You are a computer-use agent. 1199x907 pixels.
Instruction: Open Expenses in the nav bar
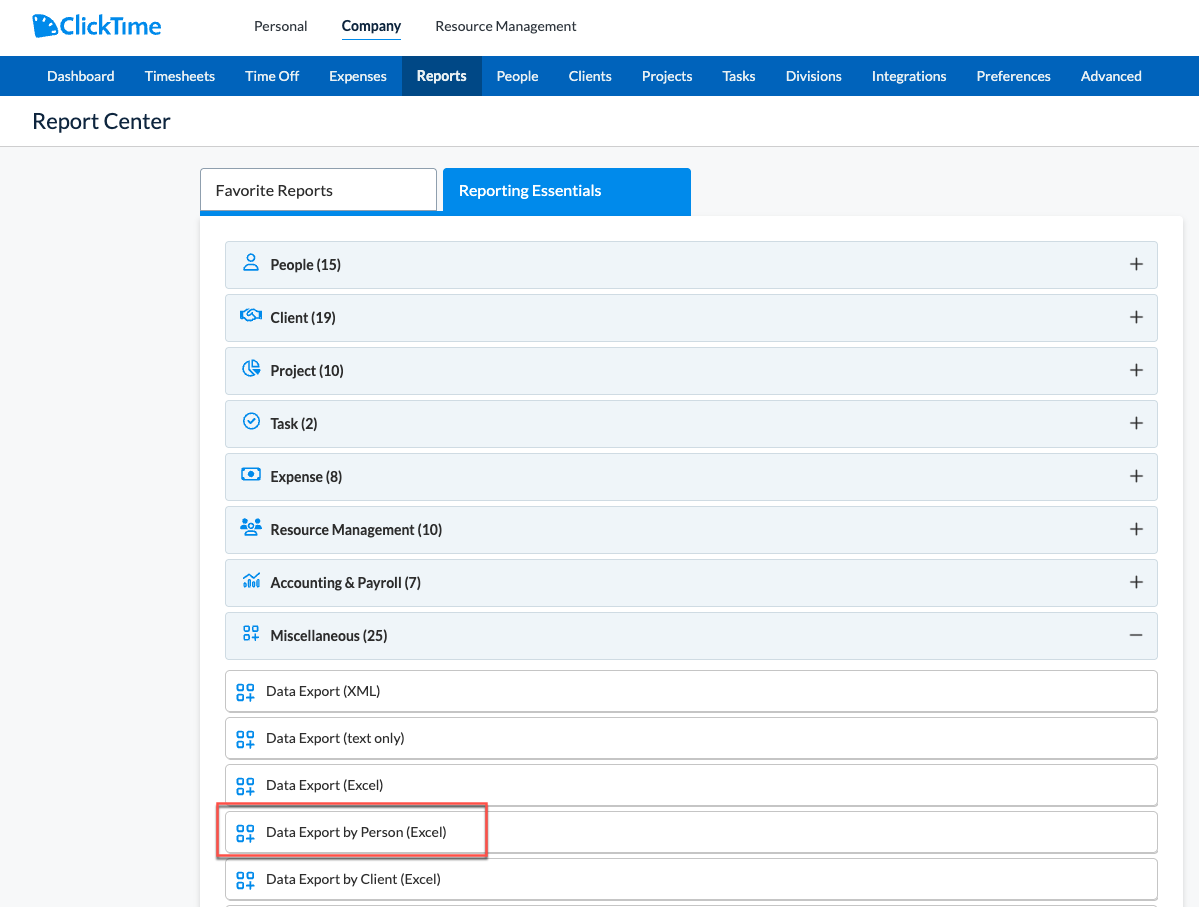click(x=357, y=76)
